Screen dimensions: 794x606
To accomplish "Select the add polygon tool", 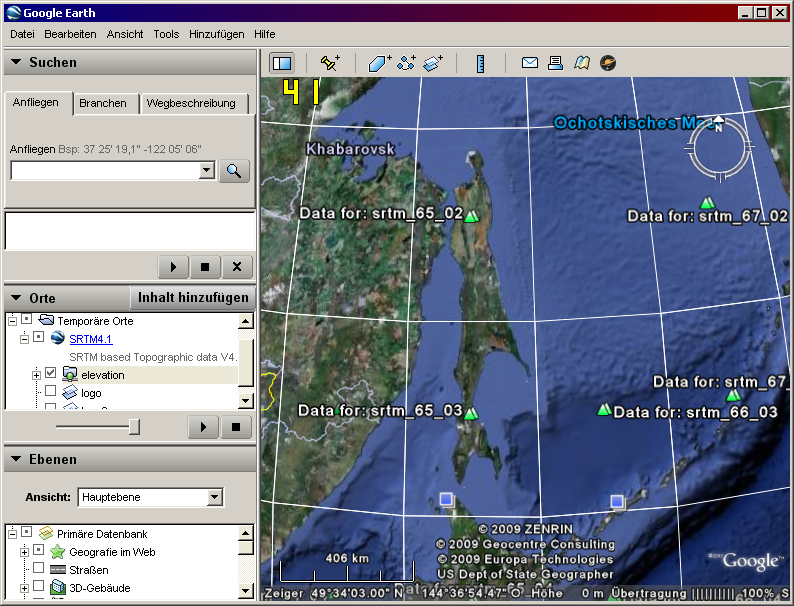I will pos(380,63).
